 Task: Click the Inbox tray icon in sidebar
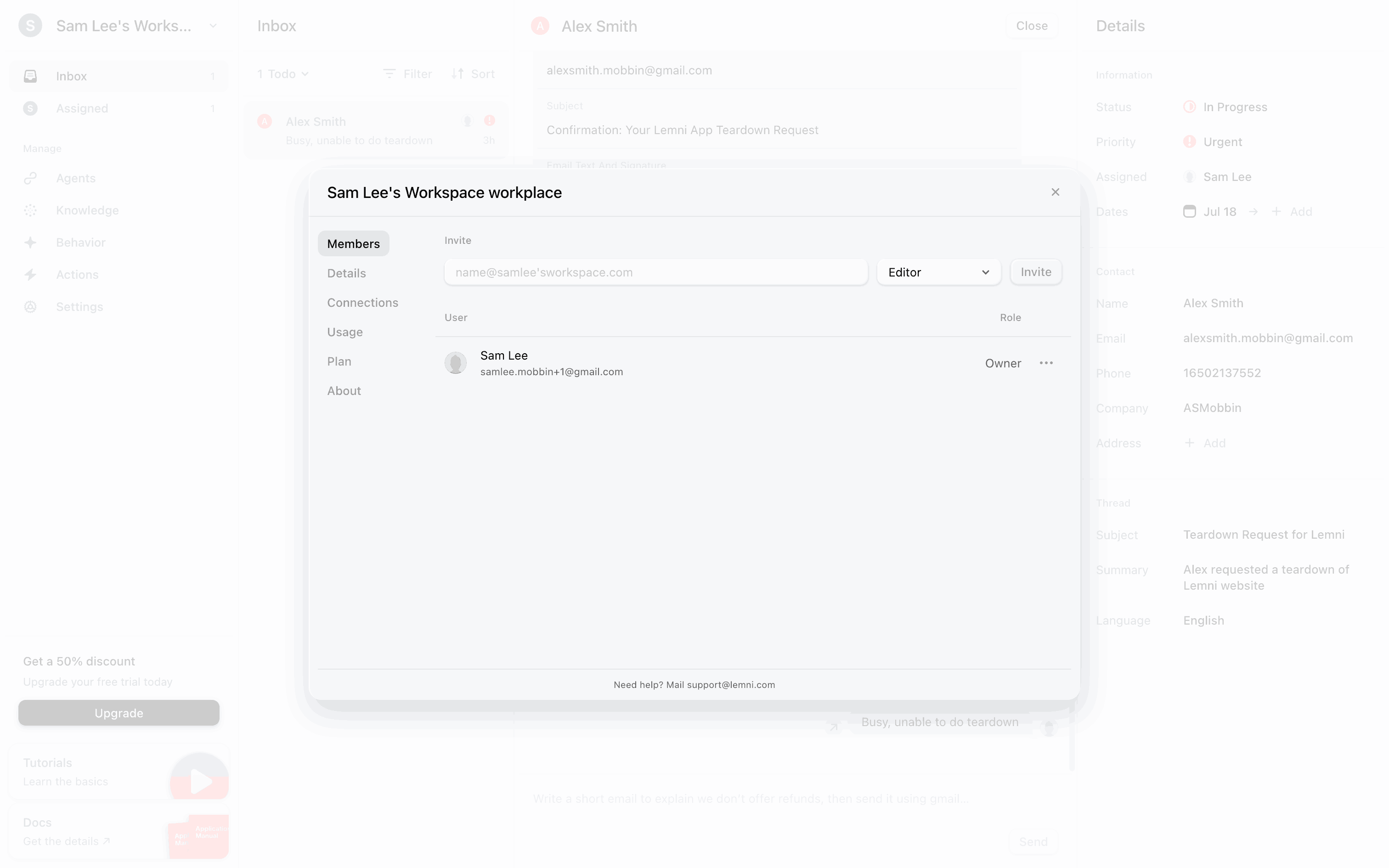pyautogui.click(x=30, y=76)
